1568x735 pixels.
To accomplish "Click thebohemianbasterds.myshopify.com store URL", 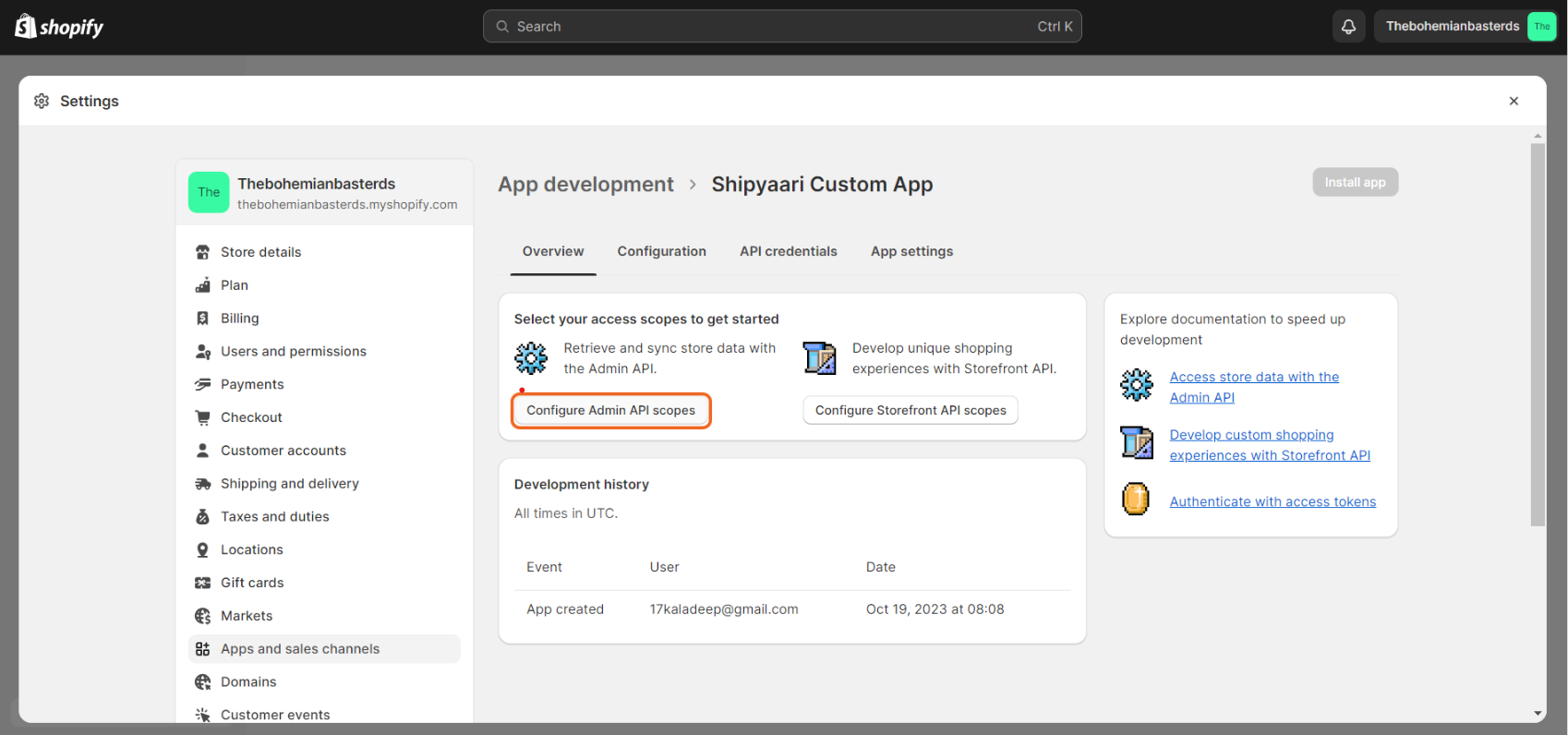I will (347, 205).
